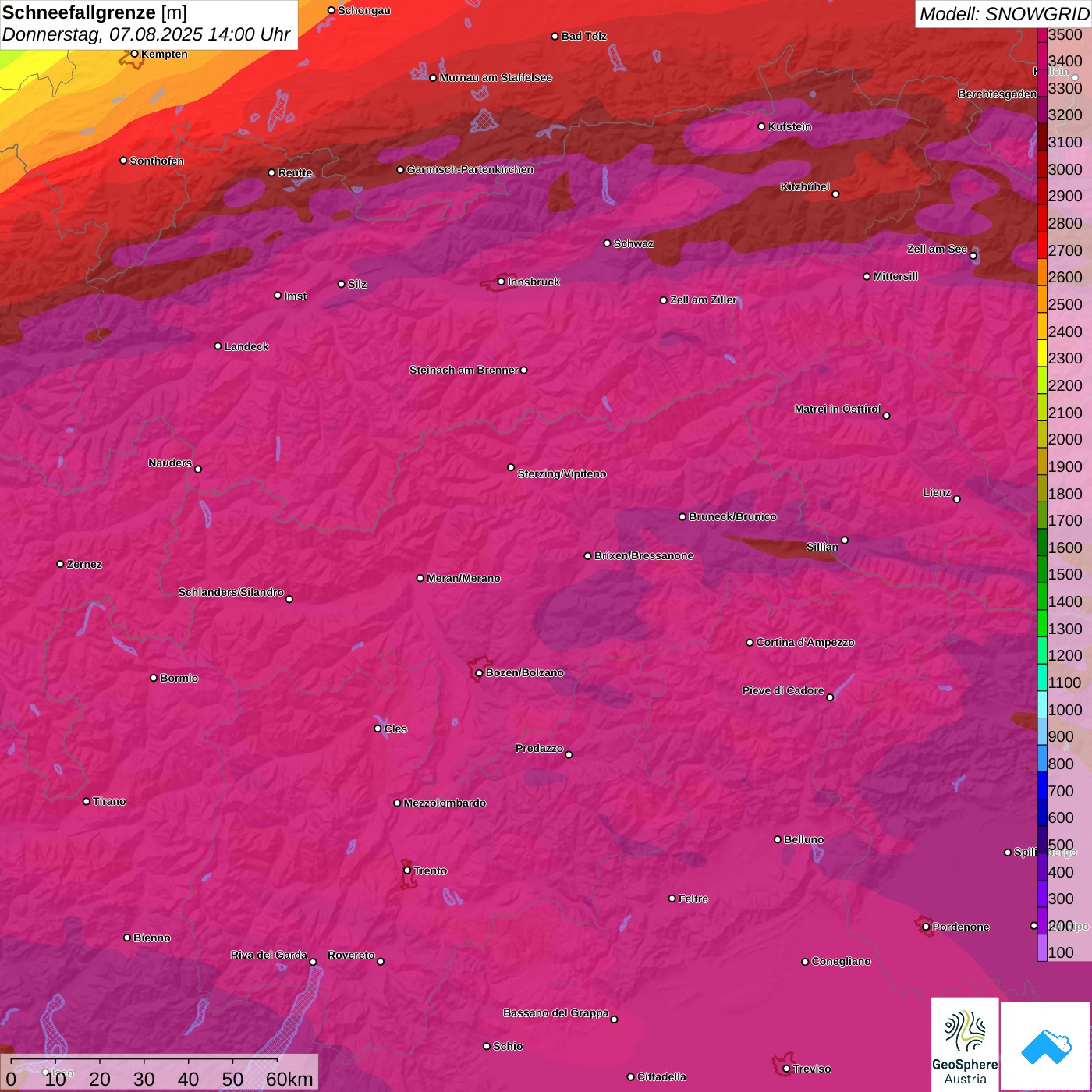This screenshot has width=1092, height=1092.
Task: Click the Kitzbühel city marker
Action: (835, 194)
